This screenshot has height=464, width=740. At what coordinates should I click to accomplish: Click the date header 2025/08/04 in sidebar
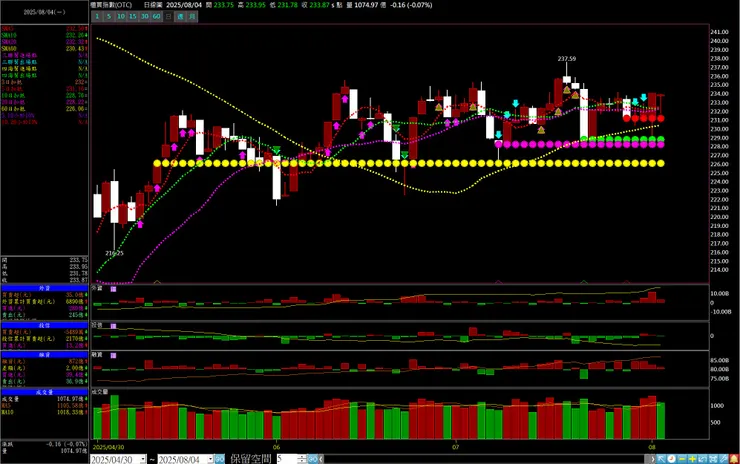click(44, 12)
